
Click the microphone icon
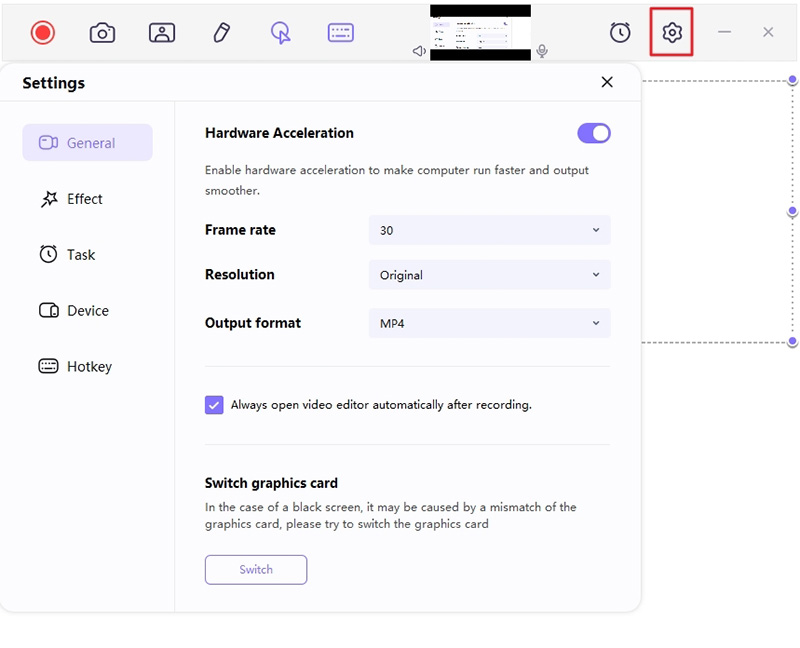click(542, 51)
